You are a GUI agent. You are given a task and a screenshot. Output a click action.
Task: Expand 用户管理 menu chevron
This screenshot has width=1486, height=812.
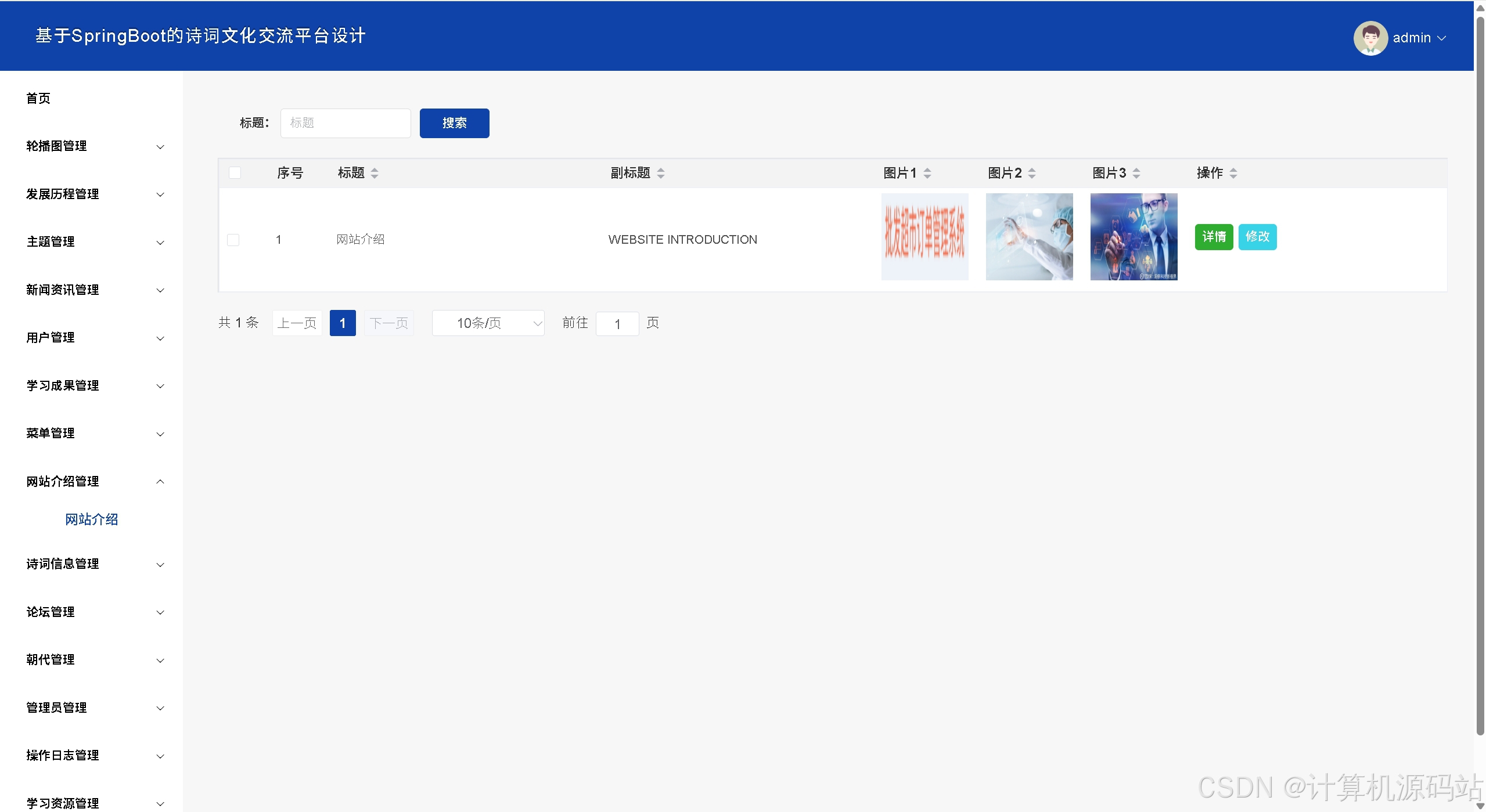tap(160, 338)
